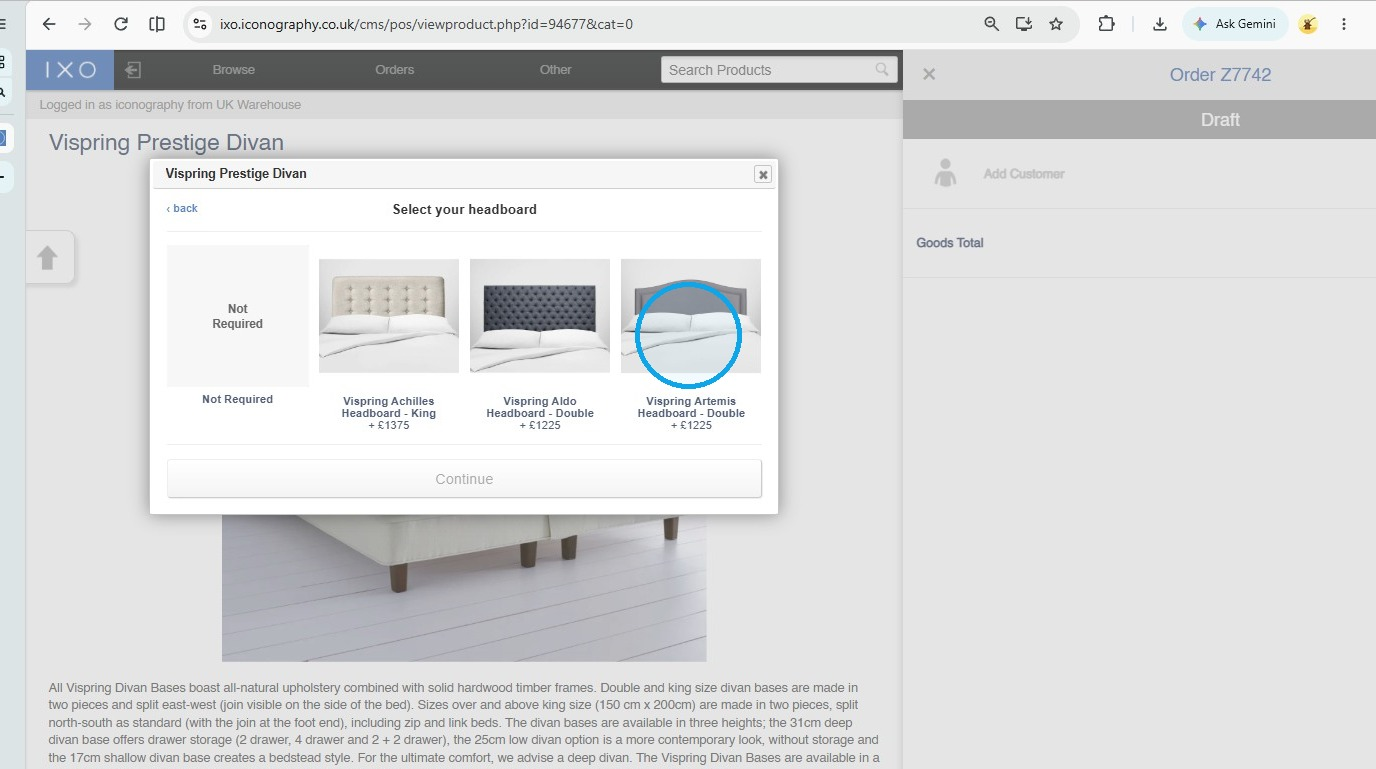Select the Not Required headboard tile
Screen dimensions: 1376x769
(238, 316)
